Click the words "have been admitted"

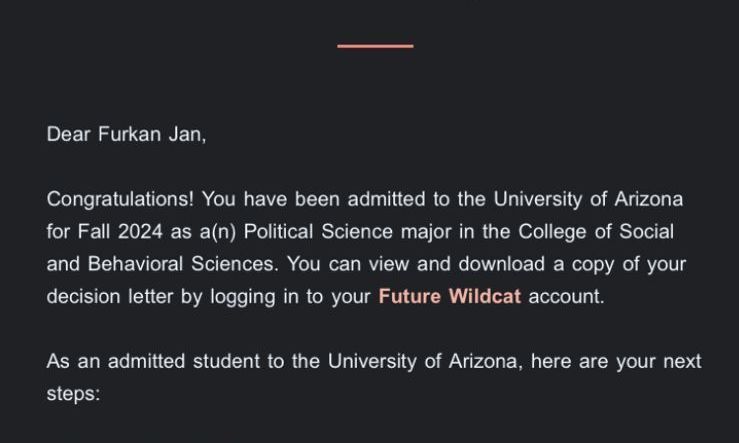(321, 200)
